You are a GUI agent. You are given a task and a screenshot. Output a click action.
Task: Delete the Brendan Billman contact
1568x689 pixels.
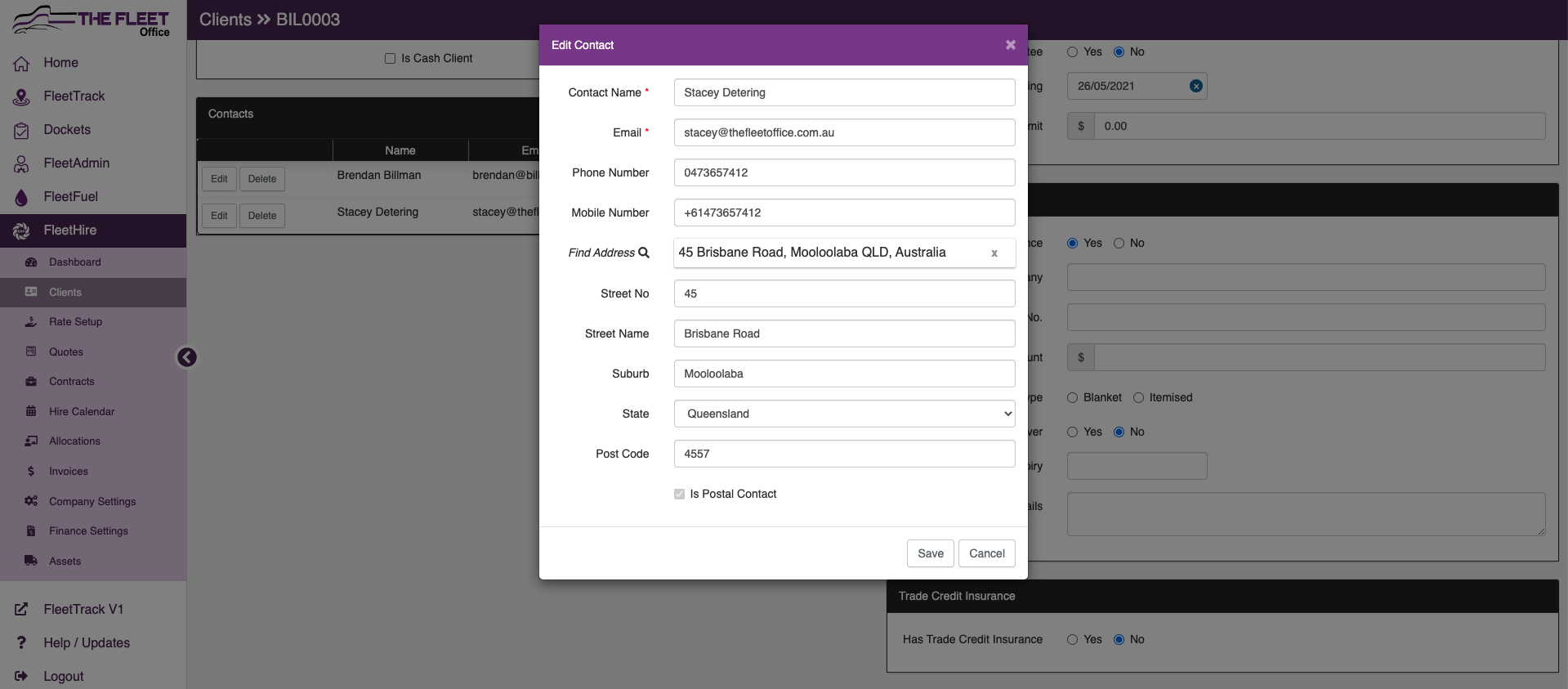[x=262, y=179]
